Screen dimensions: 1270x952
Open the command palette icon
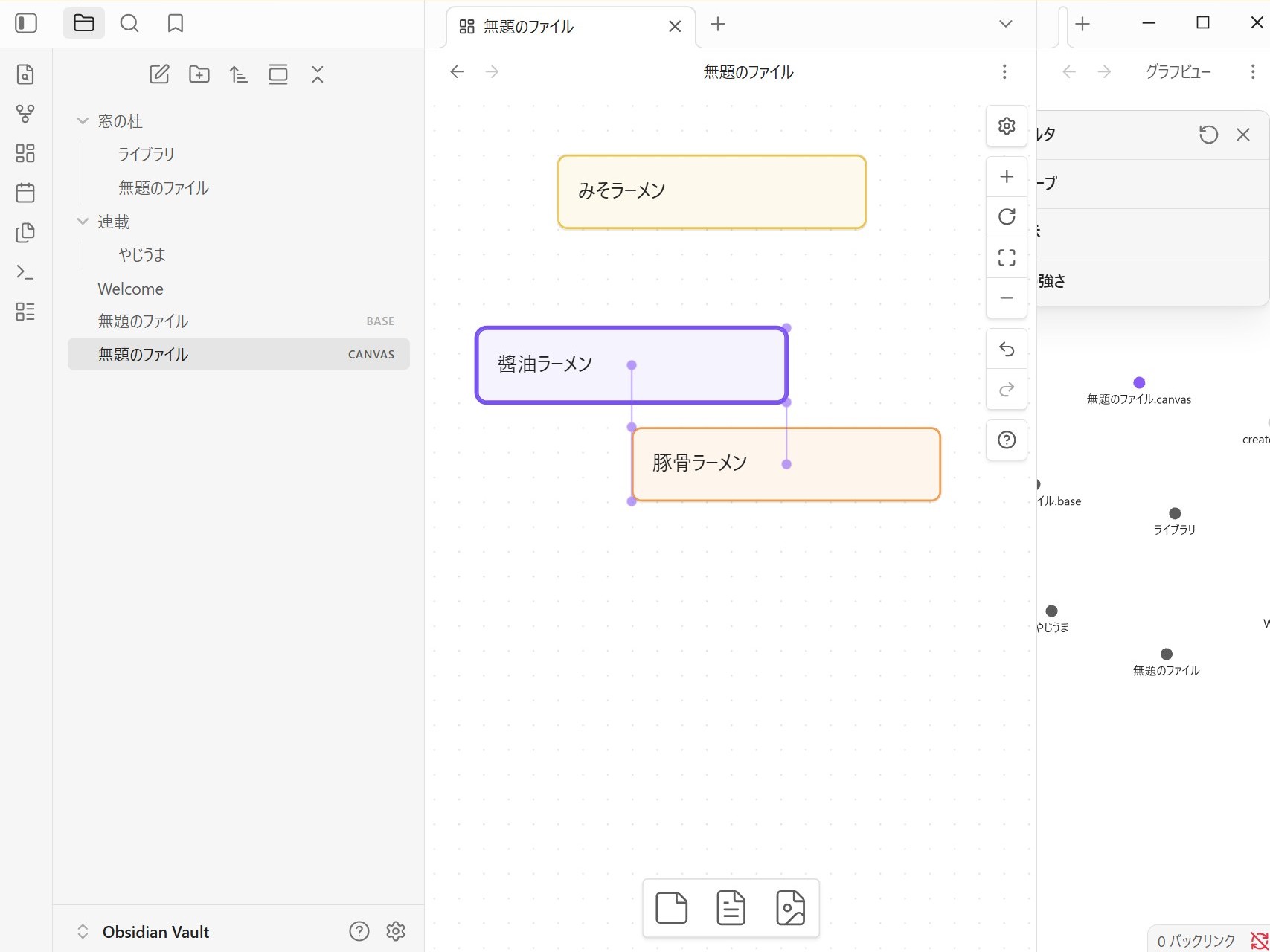(x=25, y=272)
